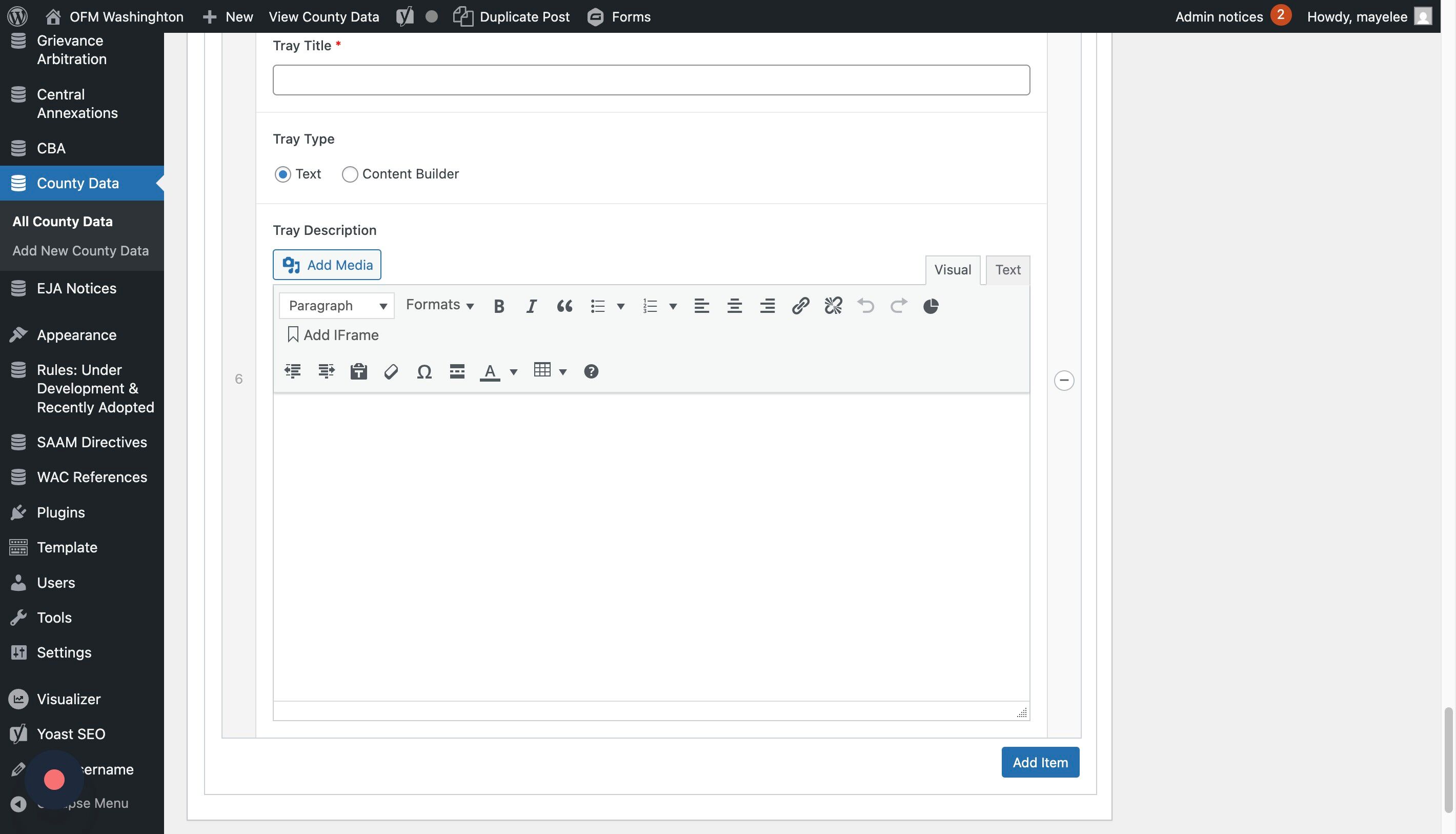Viewport: 1456px width, 834px height.
Task: Click the Add Media button
Action: [327, 265]
